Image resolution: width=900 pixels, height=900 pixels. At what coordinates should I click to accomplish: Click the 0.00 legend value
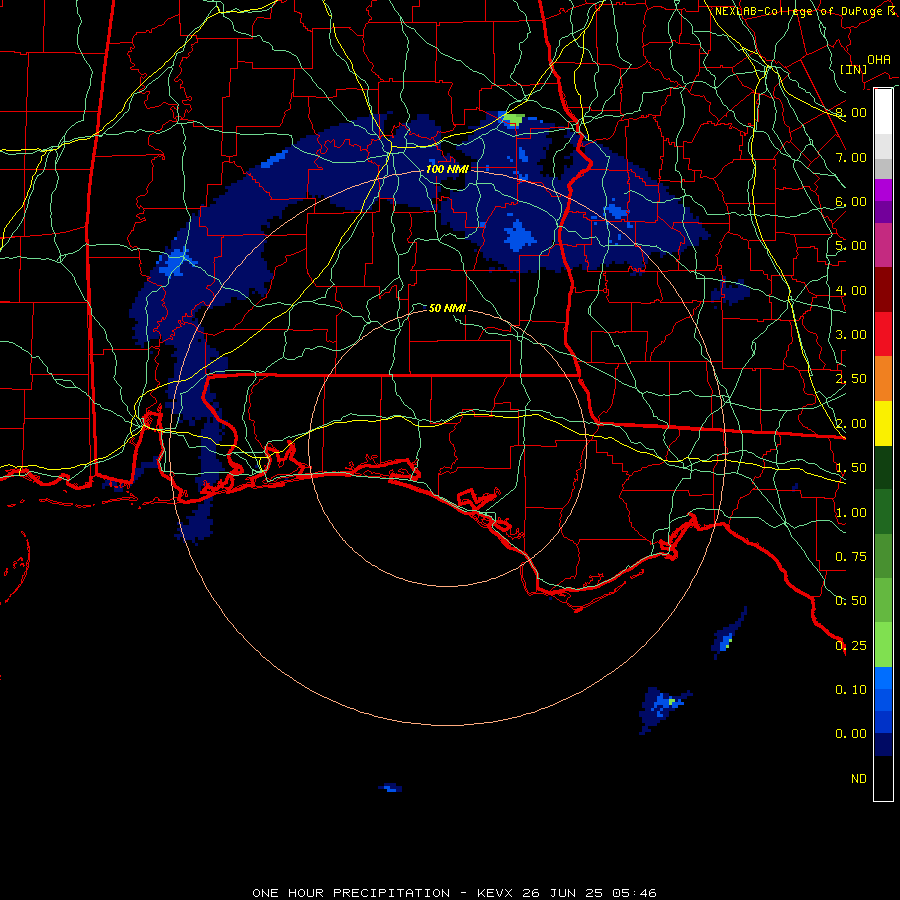tap(851, 734)
